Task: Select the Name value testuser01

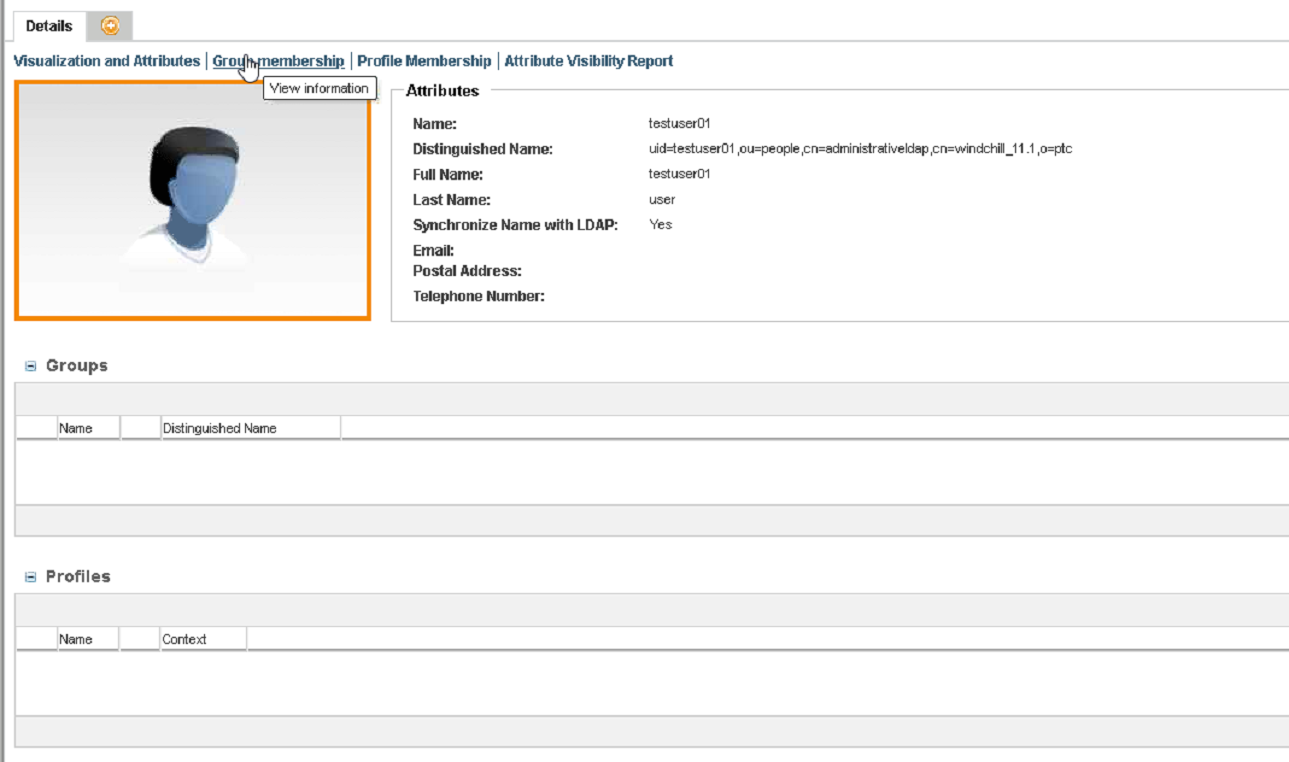Action: (679, 124)
